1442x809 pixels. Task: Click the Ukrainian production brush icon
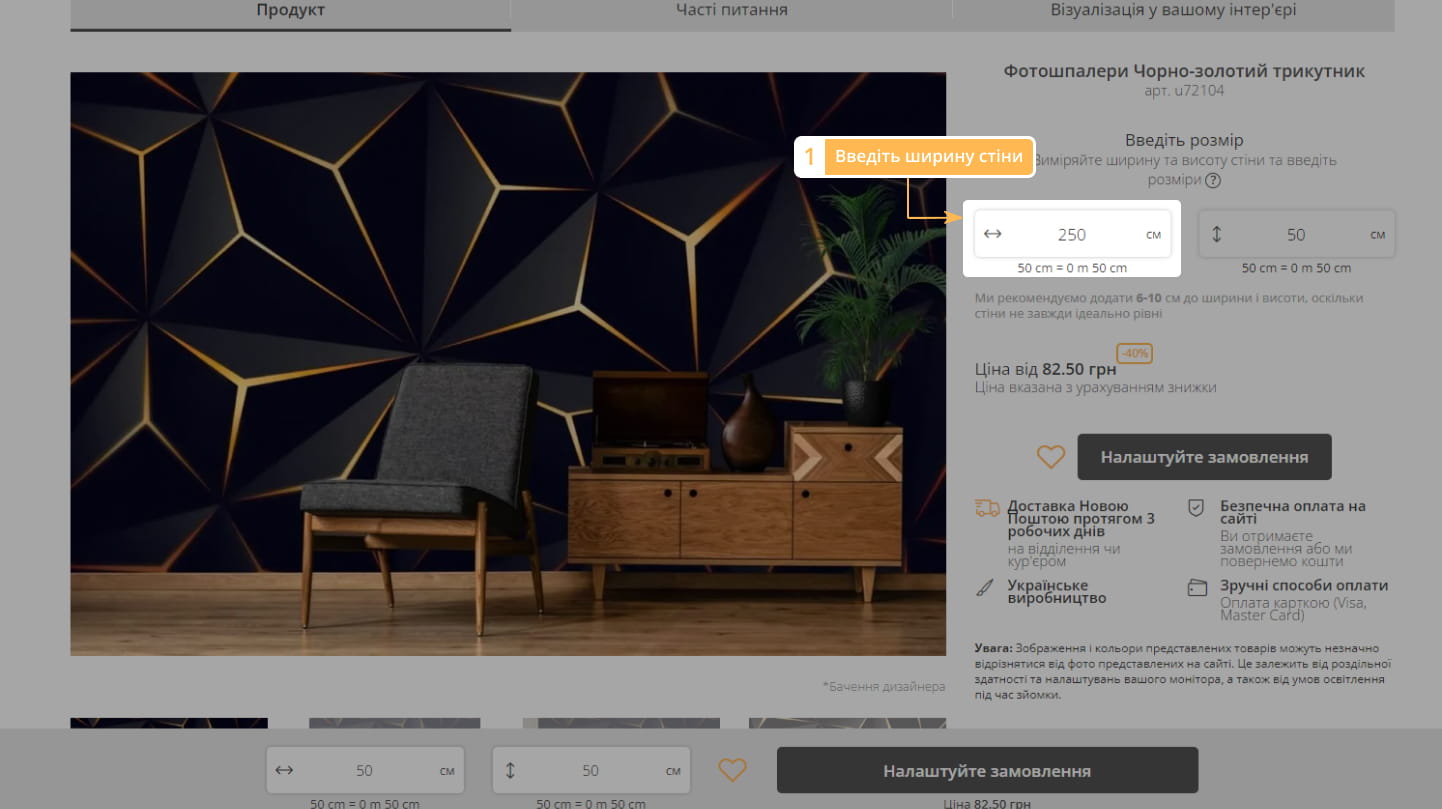coord(985,587)
